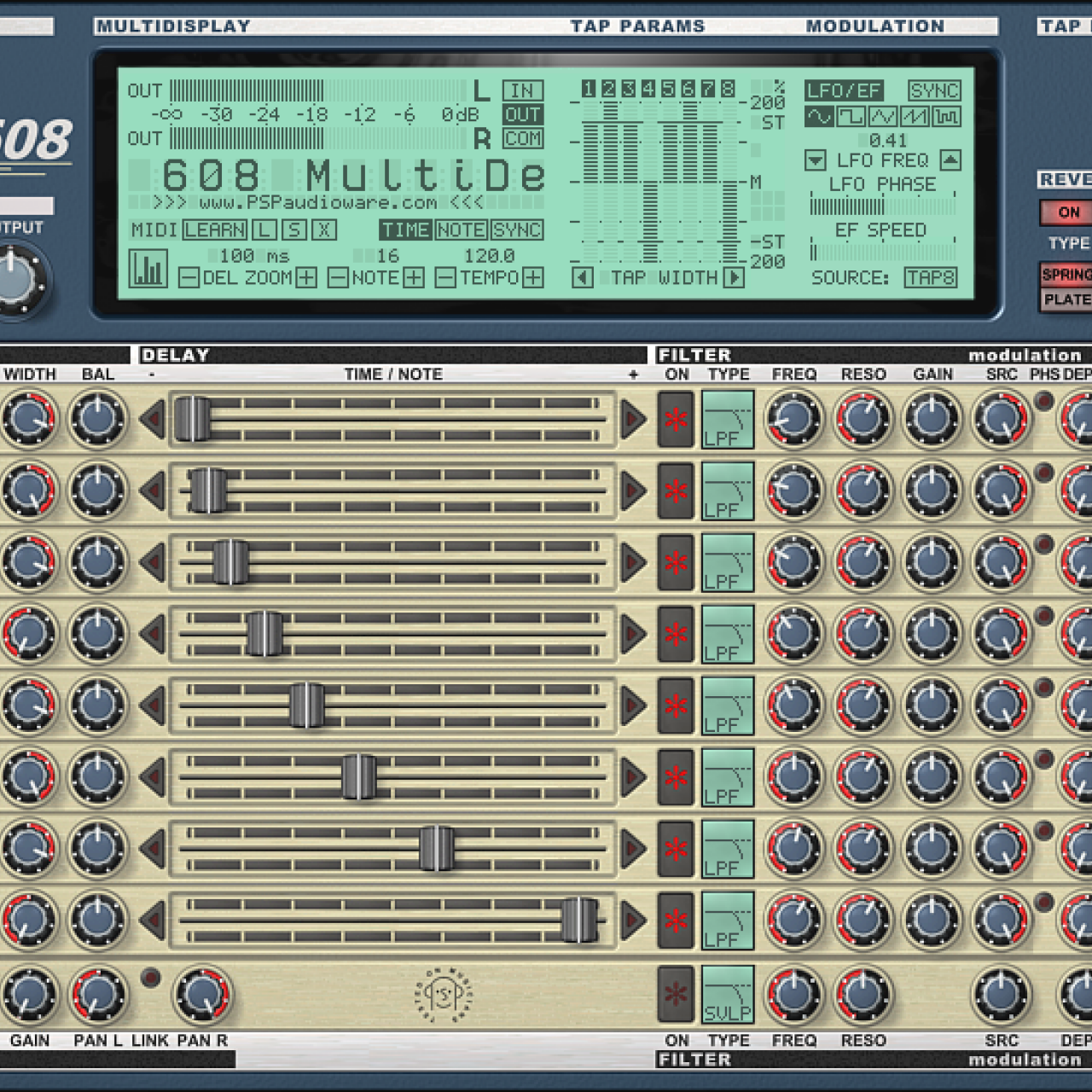
Task: Click the first tap's LPF filter type icon
Action: 727,420
